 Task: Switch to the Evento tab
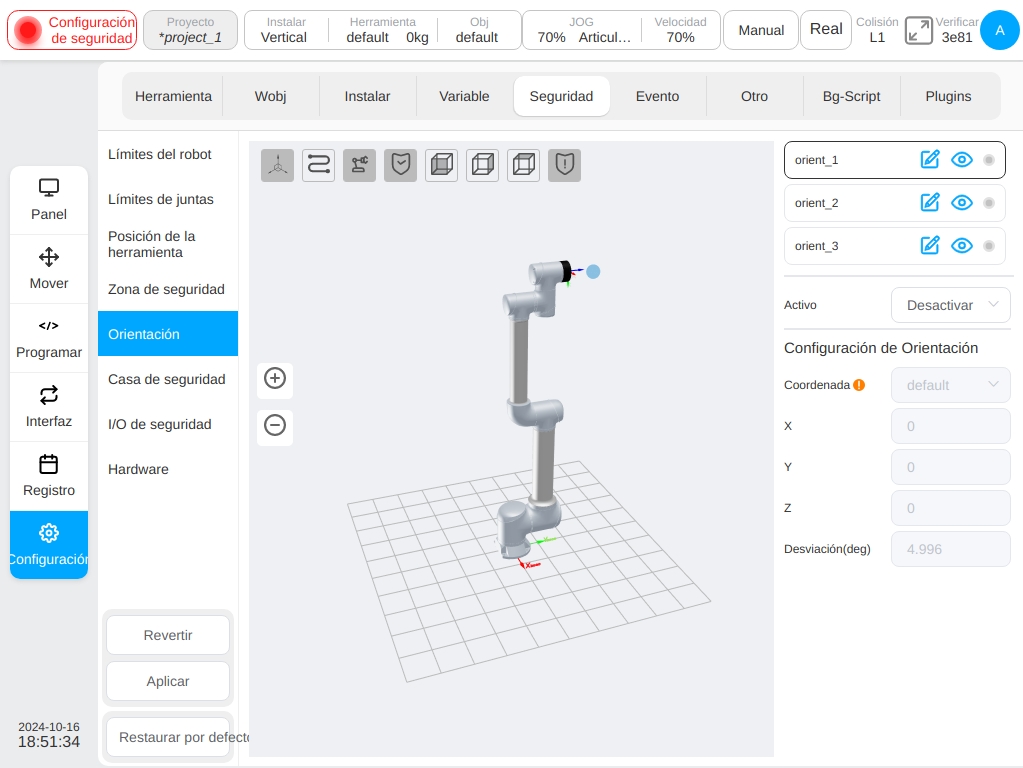tap(657, 97)
